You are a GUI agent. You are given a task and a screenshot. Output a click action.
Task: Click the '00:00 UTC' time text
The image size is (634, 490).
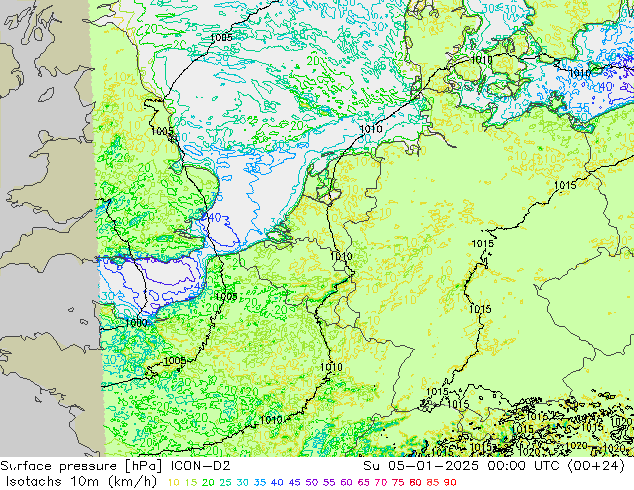tap(526, 466)
